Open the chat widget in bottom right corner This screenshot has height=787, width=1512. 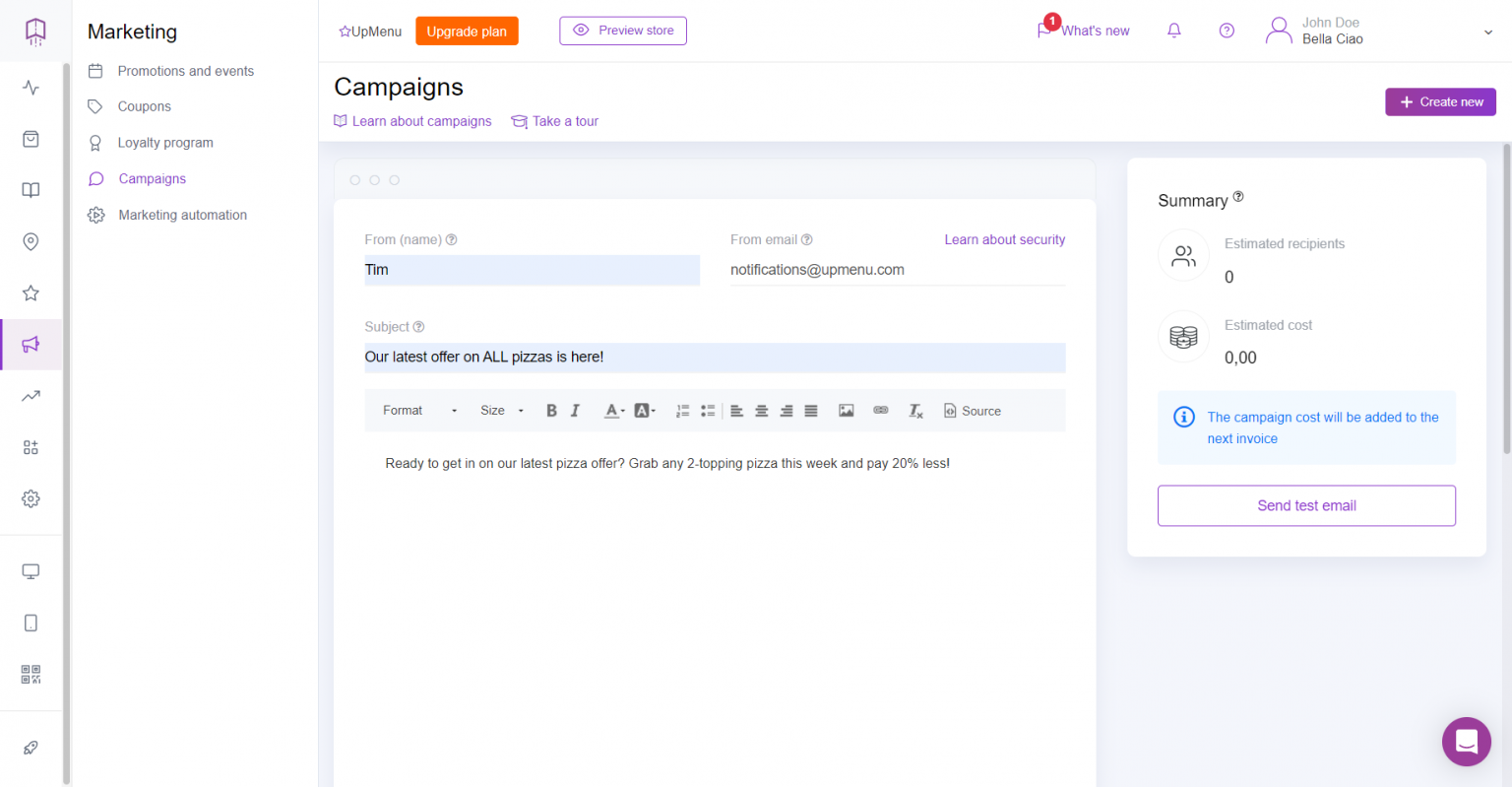pos(1466,742)
